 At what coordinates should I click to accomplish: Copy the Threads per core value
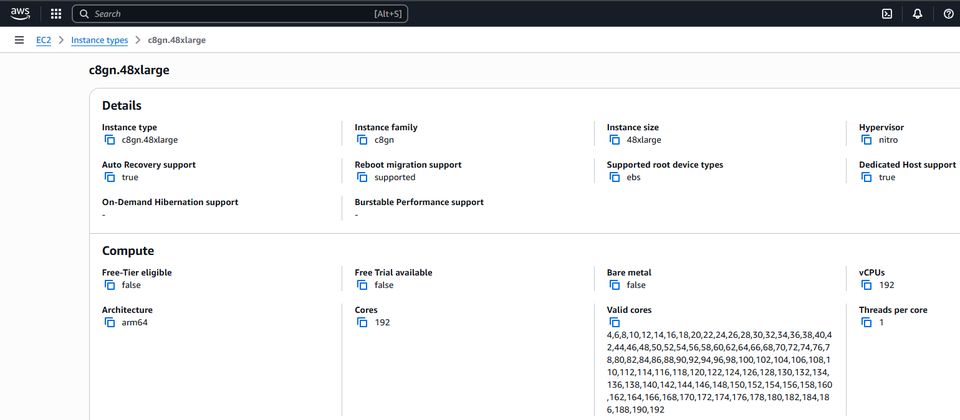pos(866,322)
